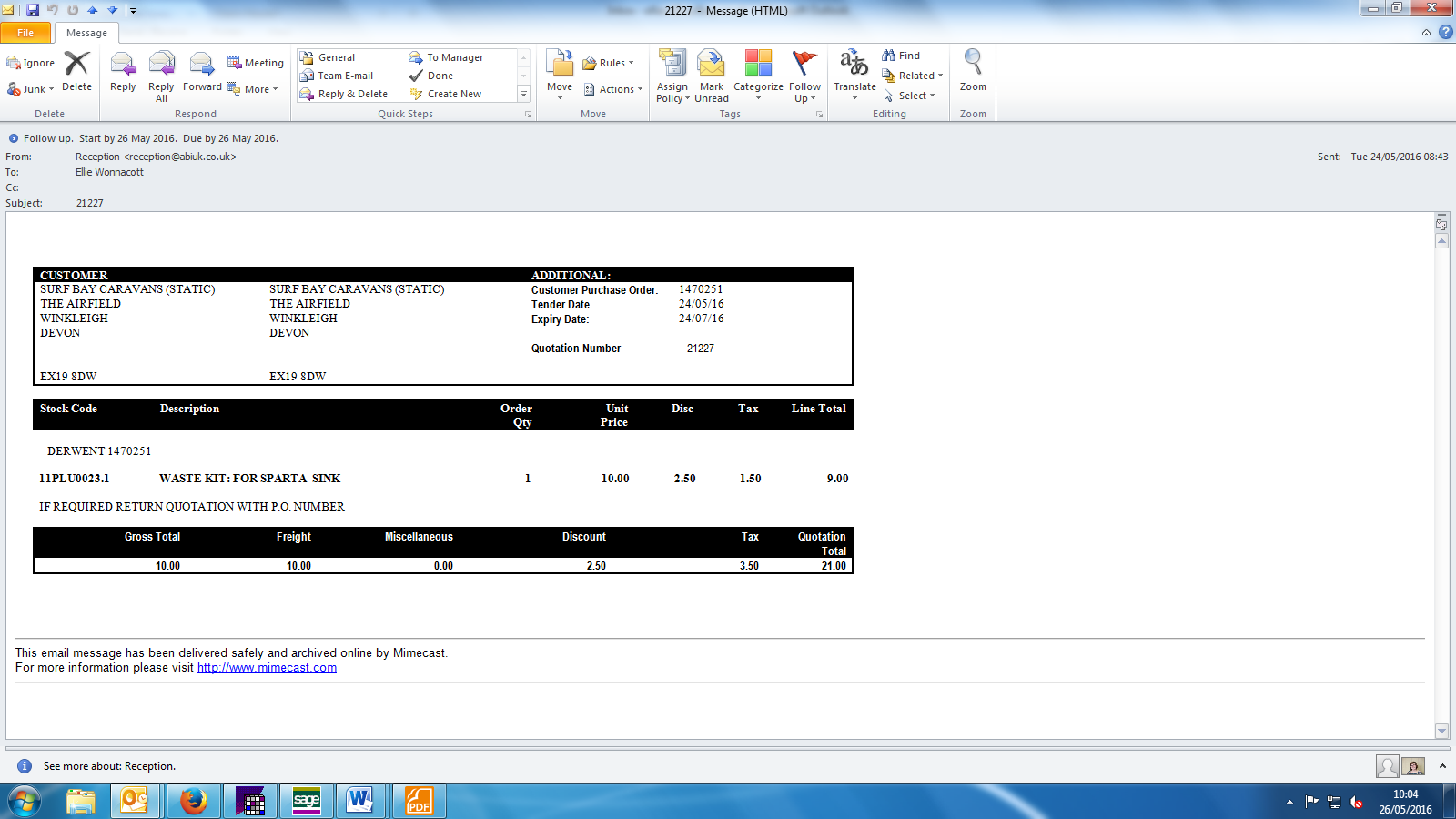This screenshot has width=1456, height=819.
Task: Run the Reply & Delete quick step
Action: point(344,94)
